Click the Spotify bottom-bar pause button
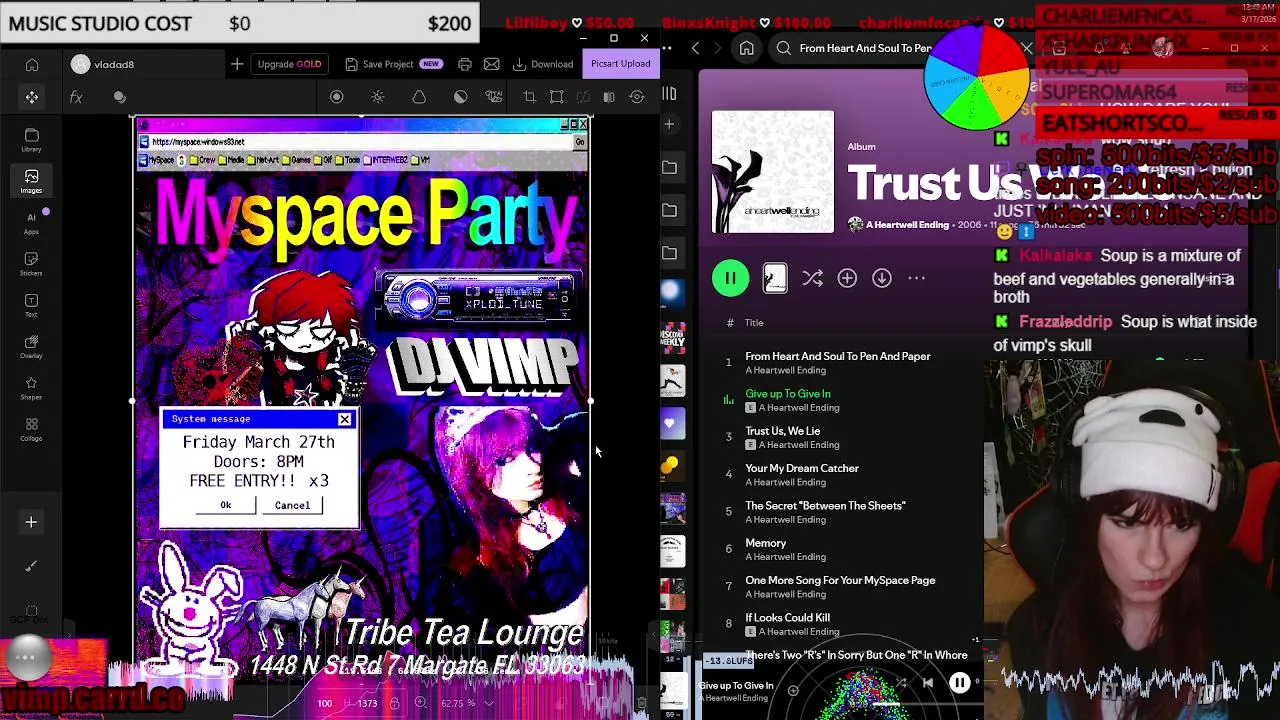 click(959, 683)
